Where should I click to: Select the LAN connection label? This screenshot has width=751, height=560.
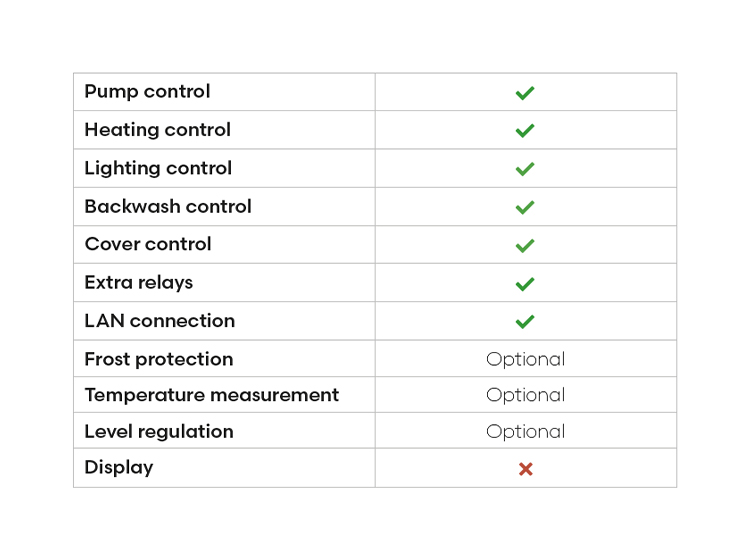[160, 321]
